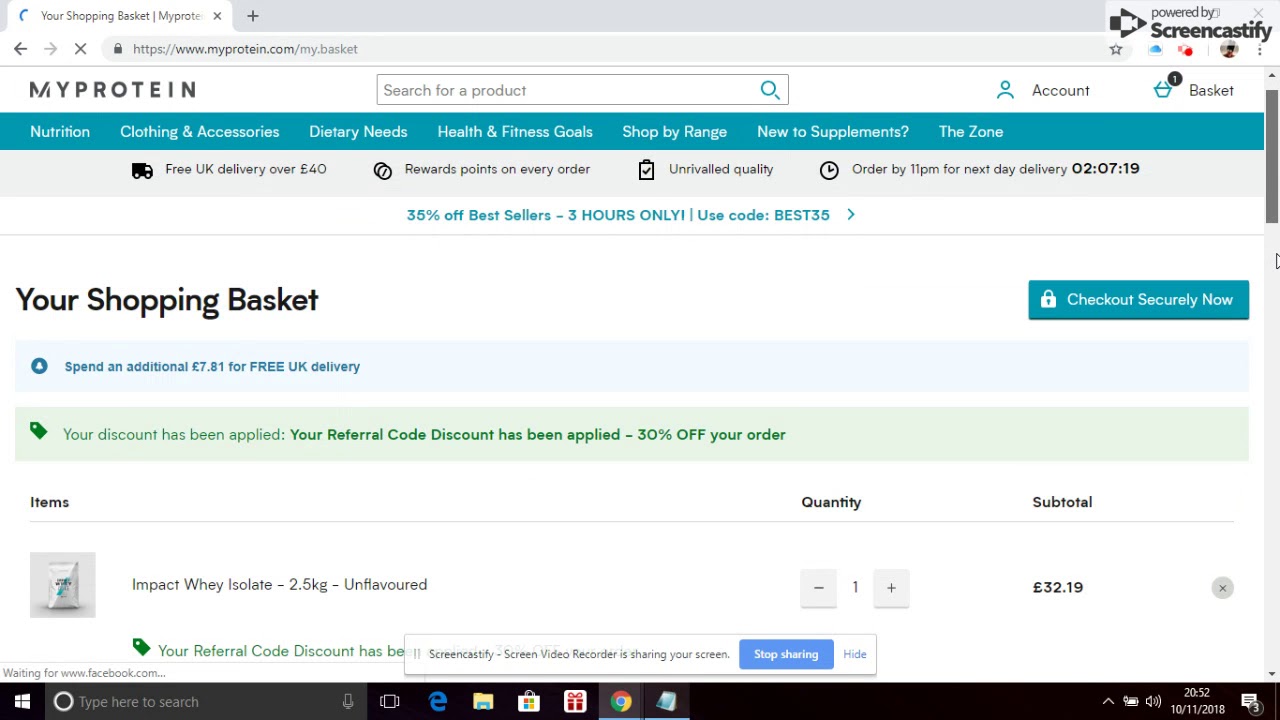Click 35% off Best Sellers promo link
The height and width of the screenshot is (720, 1280).
tap(618, 215)
